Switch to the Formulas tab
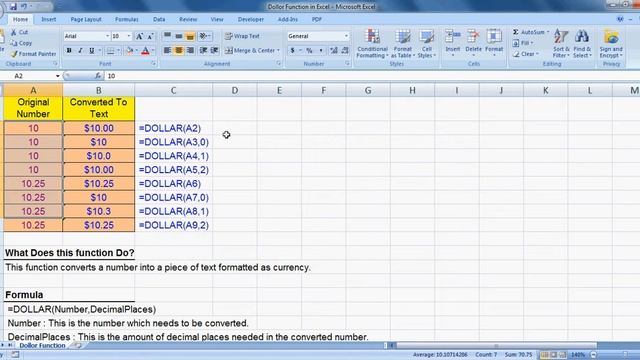The image size is (640, 360). coord(127,19)
